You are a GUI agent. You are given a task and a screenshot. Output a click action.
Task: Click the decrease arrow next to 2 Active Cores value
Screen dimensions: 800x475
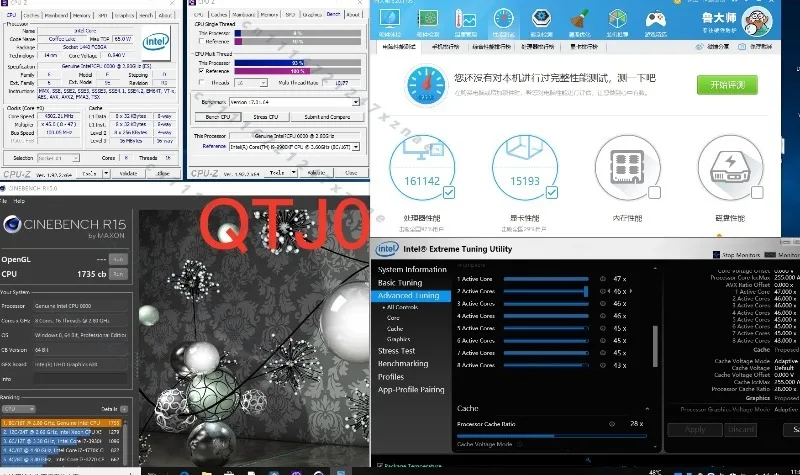click(609, 291)
